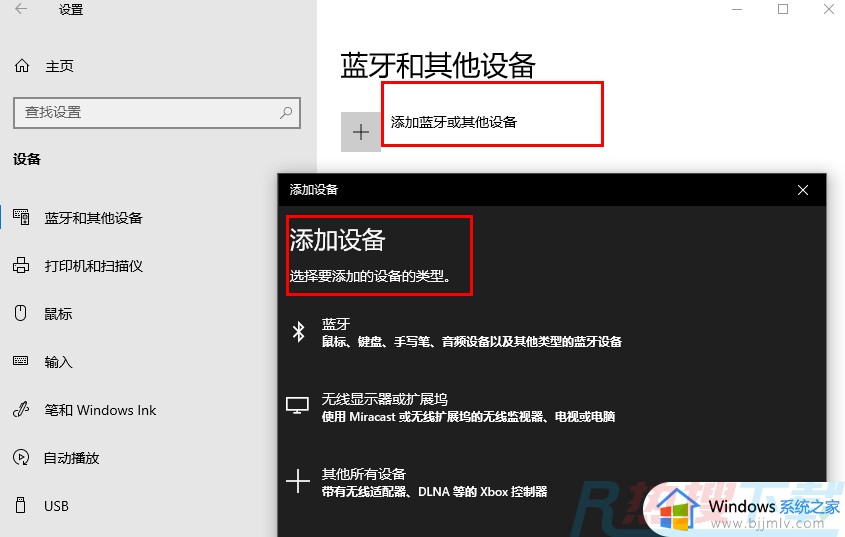Screen dimensions: 845x537
Task: Click the monitor icon in dialog
Action: 297,405
